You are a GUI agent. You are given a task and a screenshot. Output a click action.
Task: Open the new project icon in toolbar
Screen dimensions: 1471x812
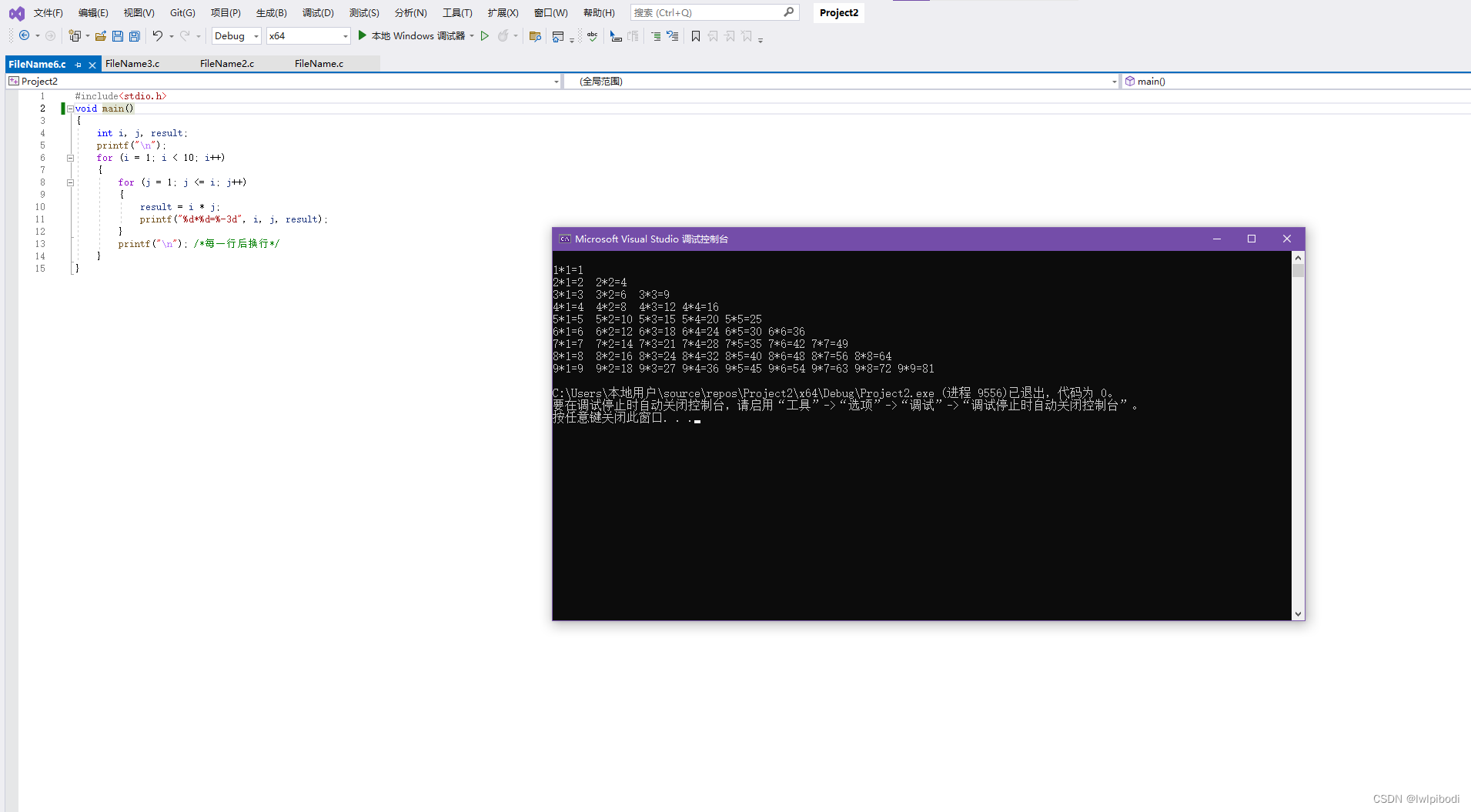pyautogui.click(x=75, y=35)
